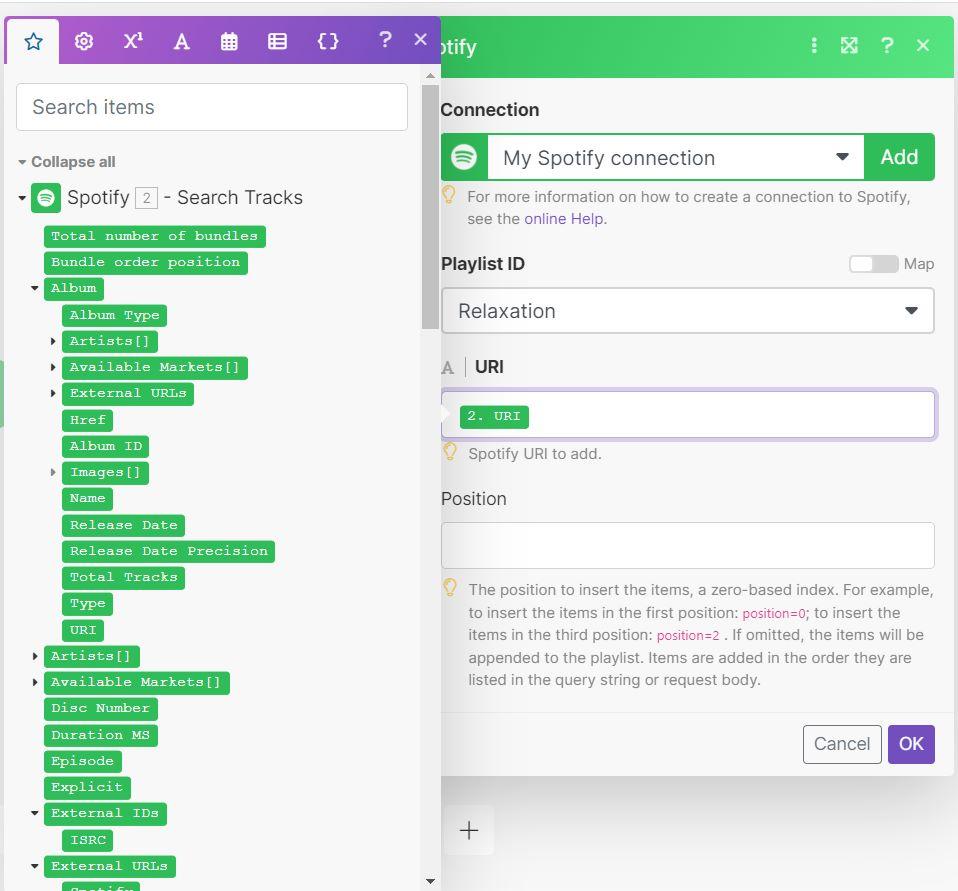958x891 pixels.
Task: Open text and binary functions tab
Action: coord(181,41)
